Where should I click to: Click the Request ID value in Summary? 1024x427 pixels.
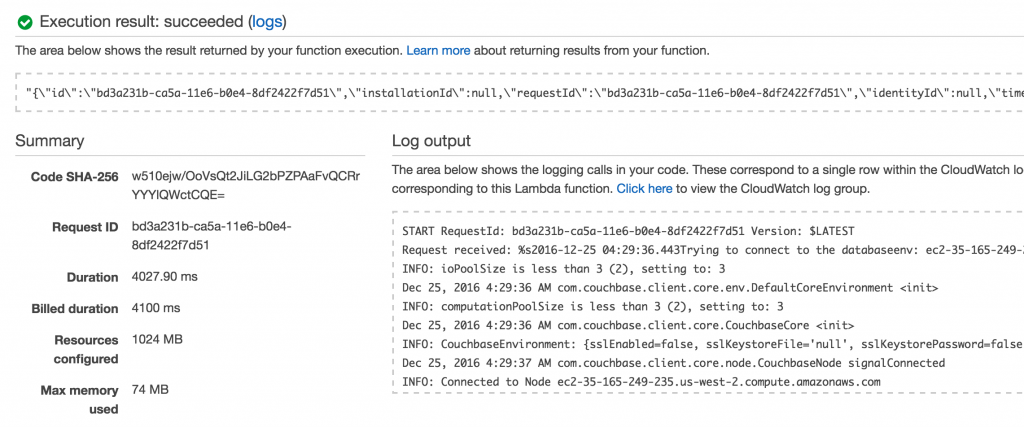click(212, 236)
